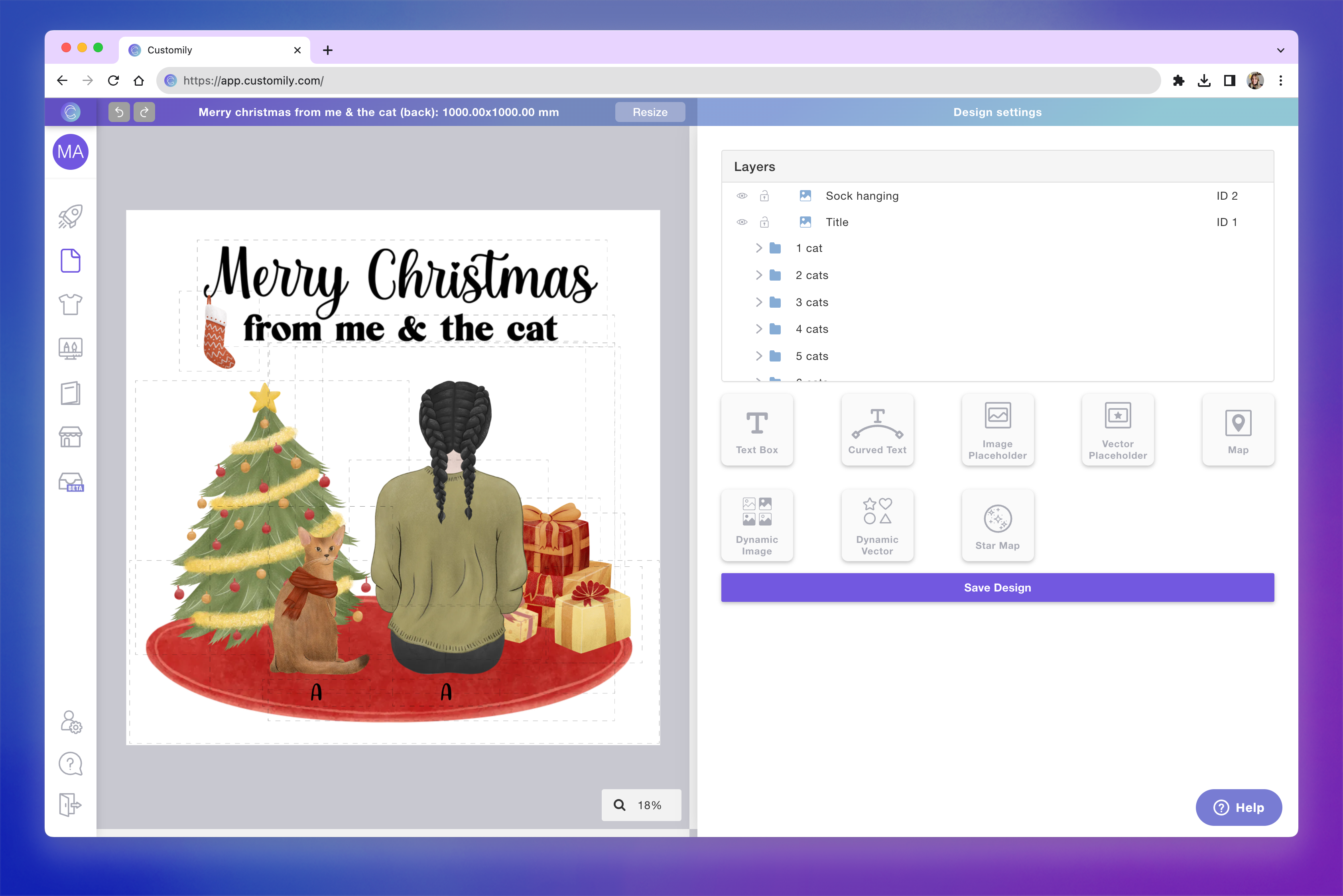
Task: Open the T-shirt products sidebar icon
Action: (70, 305)
